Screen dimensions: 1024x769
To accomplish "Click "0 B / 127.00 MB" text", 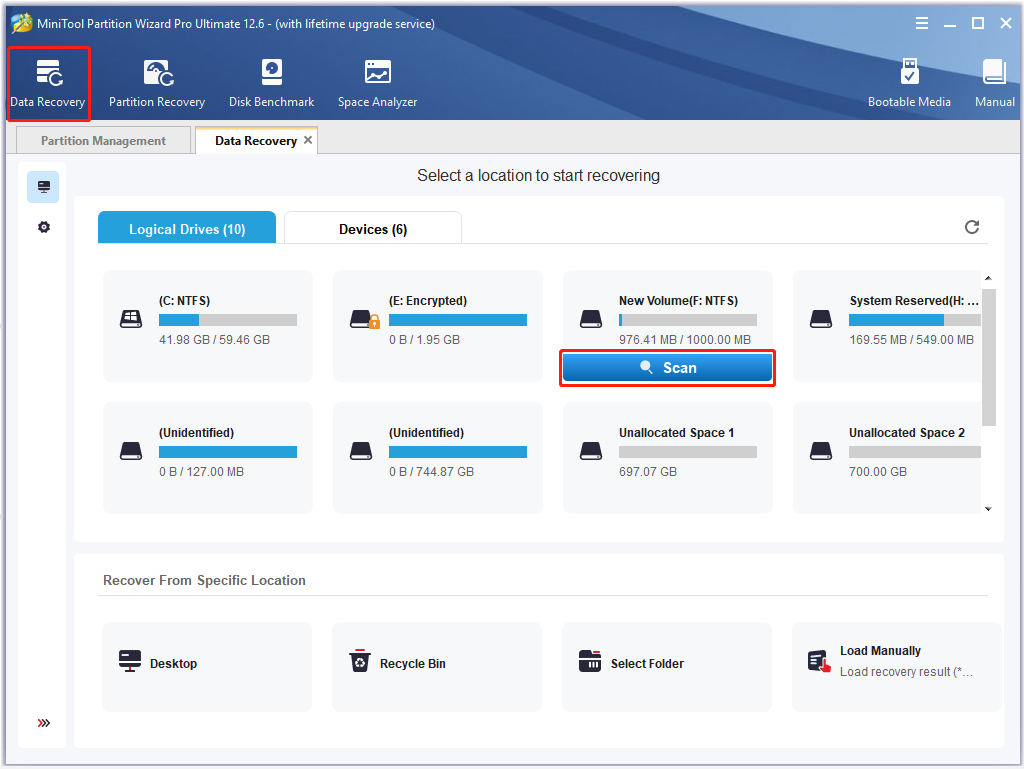I will (x=201, y=472).
